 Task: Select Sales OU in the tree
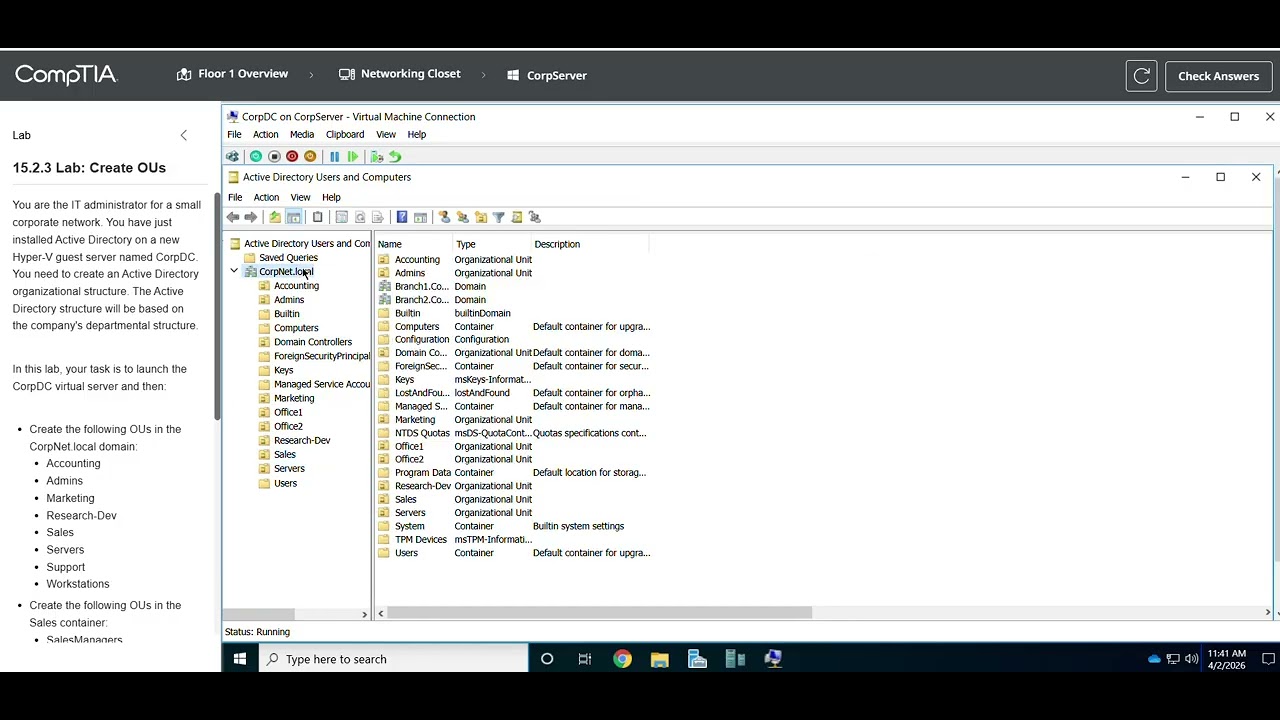pos(284,454)
